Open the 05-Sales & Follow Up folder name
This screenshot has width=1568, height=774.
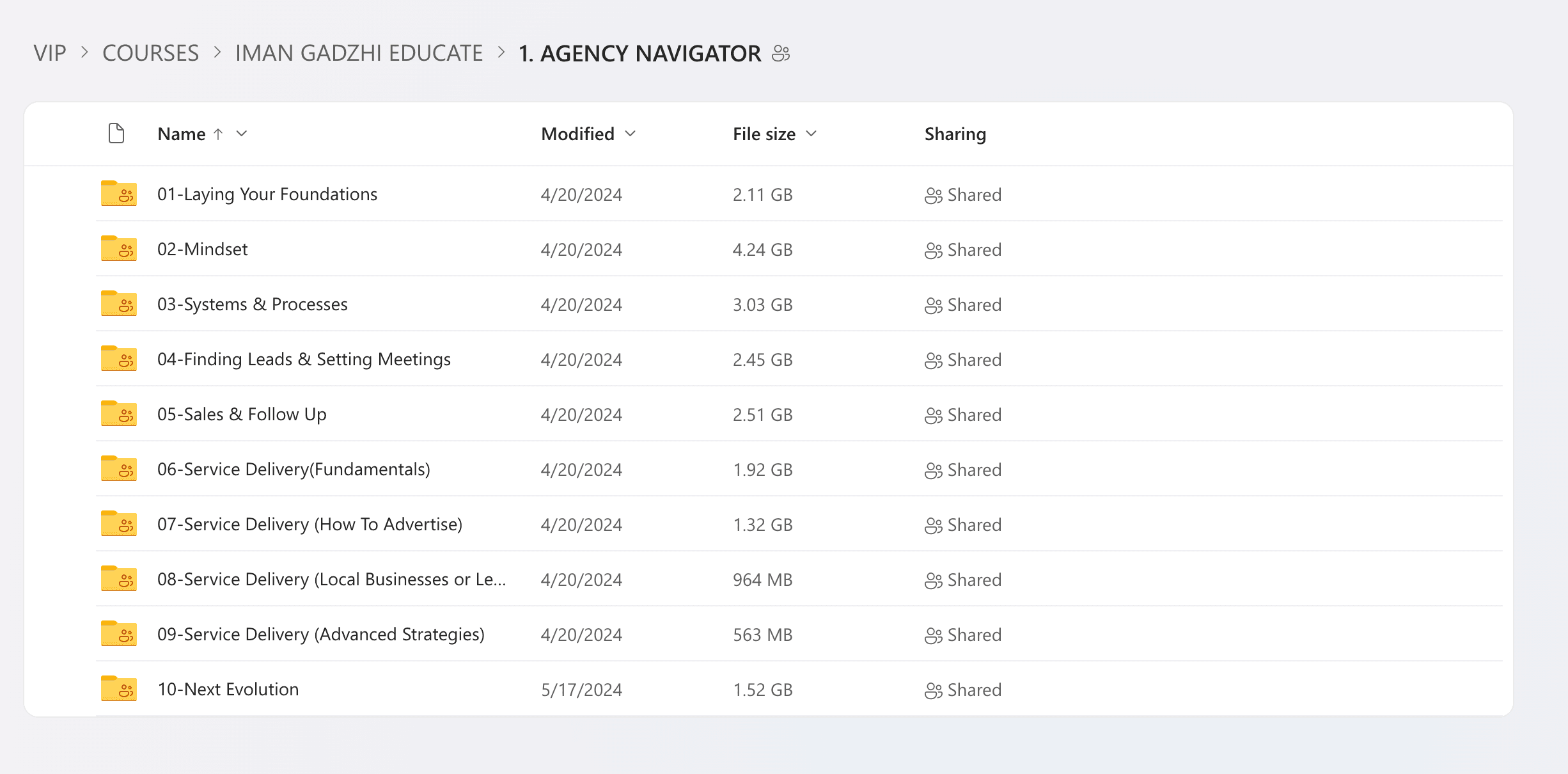pos(242,414)
